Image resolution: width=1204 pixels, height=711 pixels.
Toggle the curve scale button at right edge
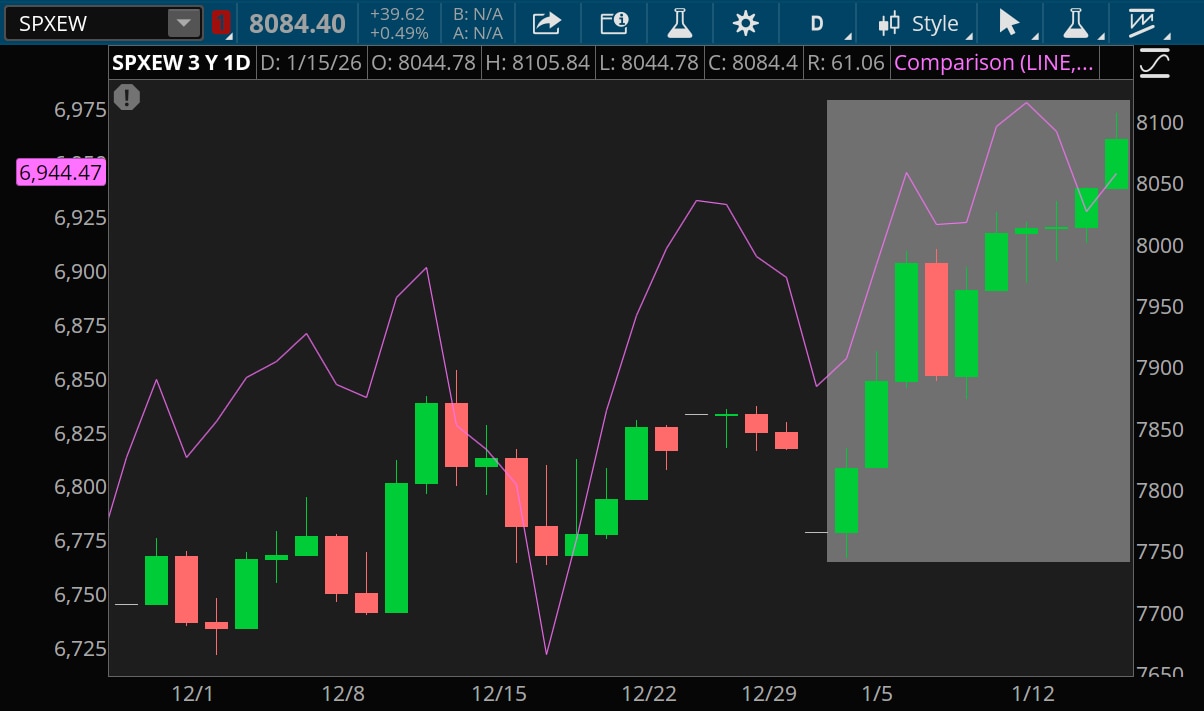(x=1154, y=64)
